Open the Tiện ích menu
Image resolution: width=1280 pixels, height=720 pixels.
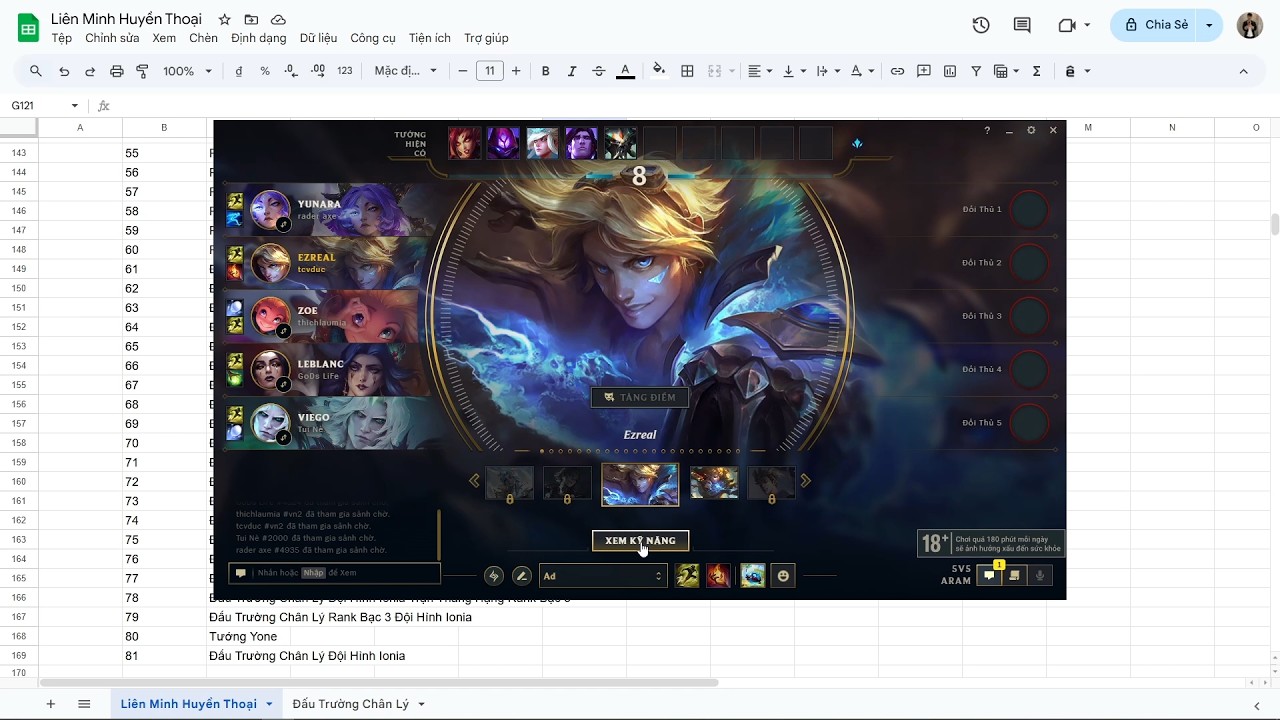pyautogui.click(x=429, y=38)
